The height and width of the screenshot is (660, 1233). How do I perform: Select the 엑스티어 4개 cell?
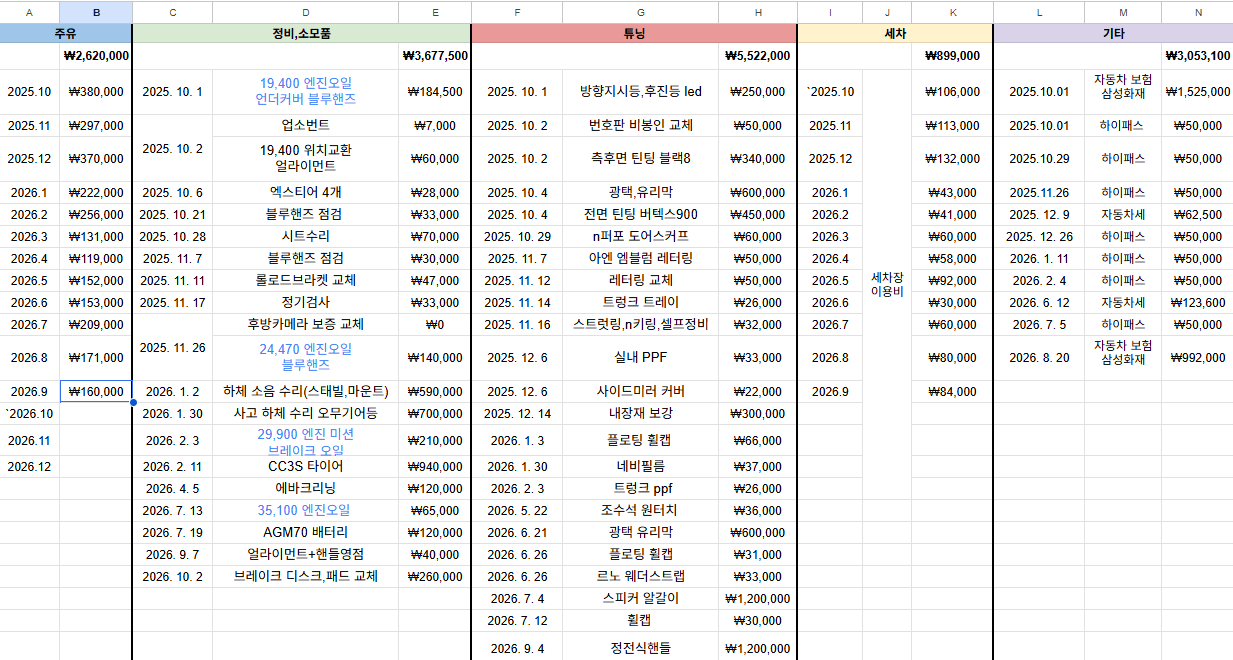click(305, 192)
